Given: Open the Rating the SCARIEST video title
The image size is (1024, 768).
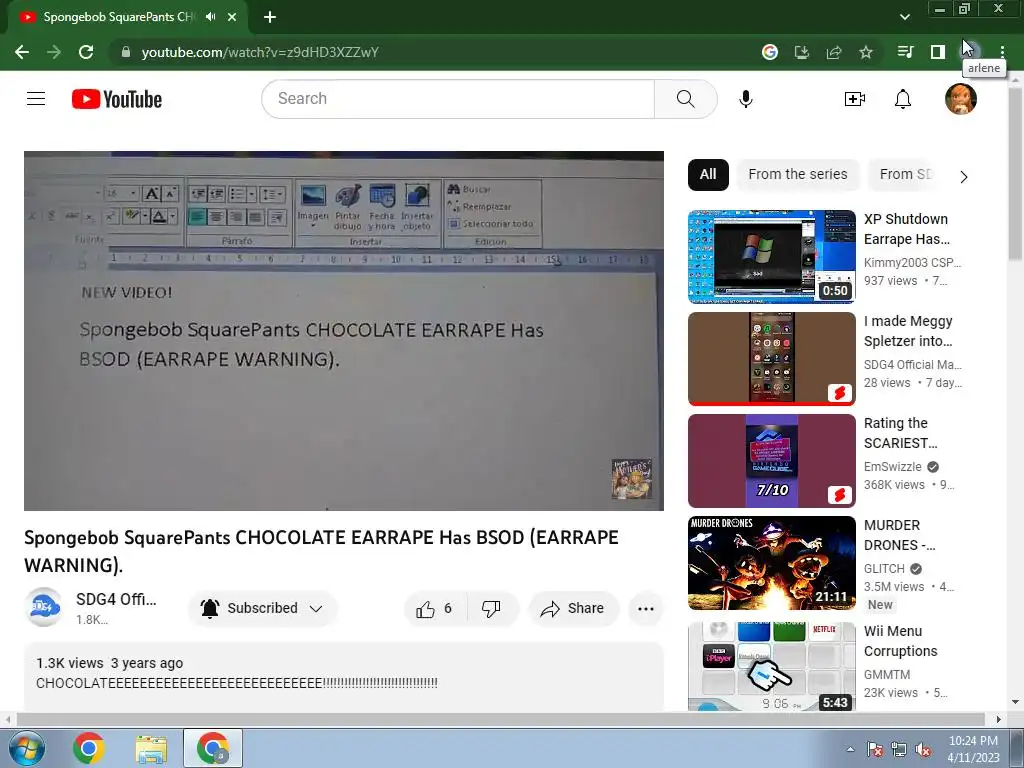Looking at the screenshot, I should pyautogui.click(x=901, y=433).
